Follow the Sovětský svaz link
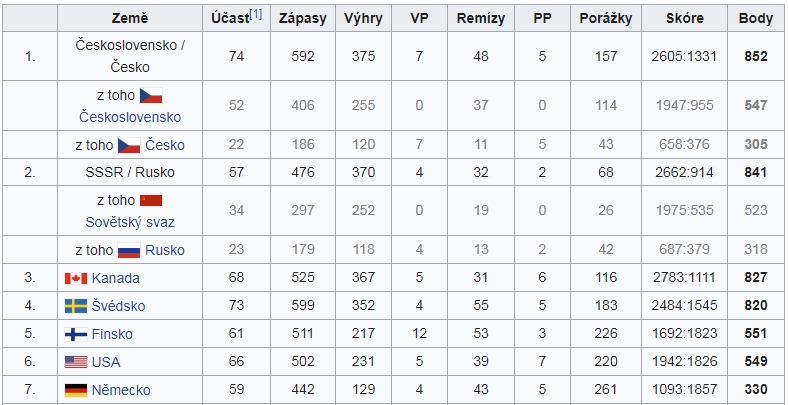The height and width of the screenshot is (405, 788). (130, 222)
